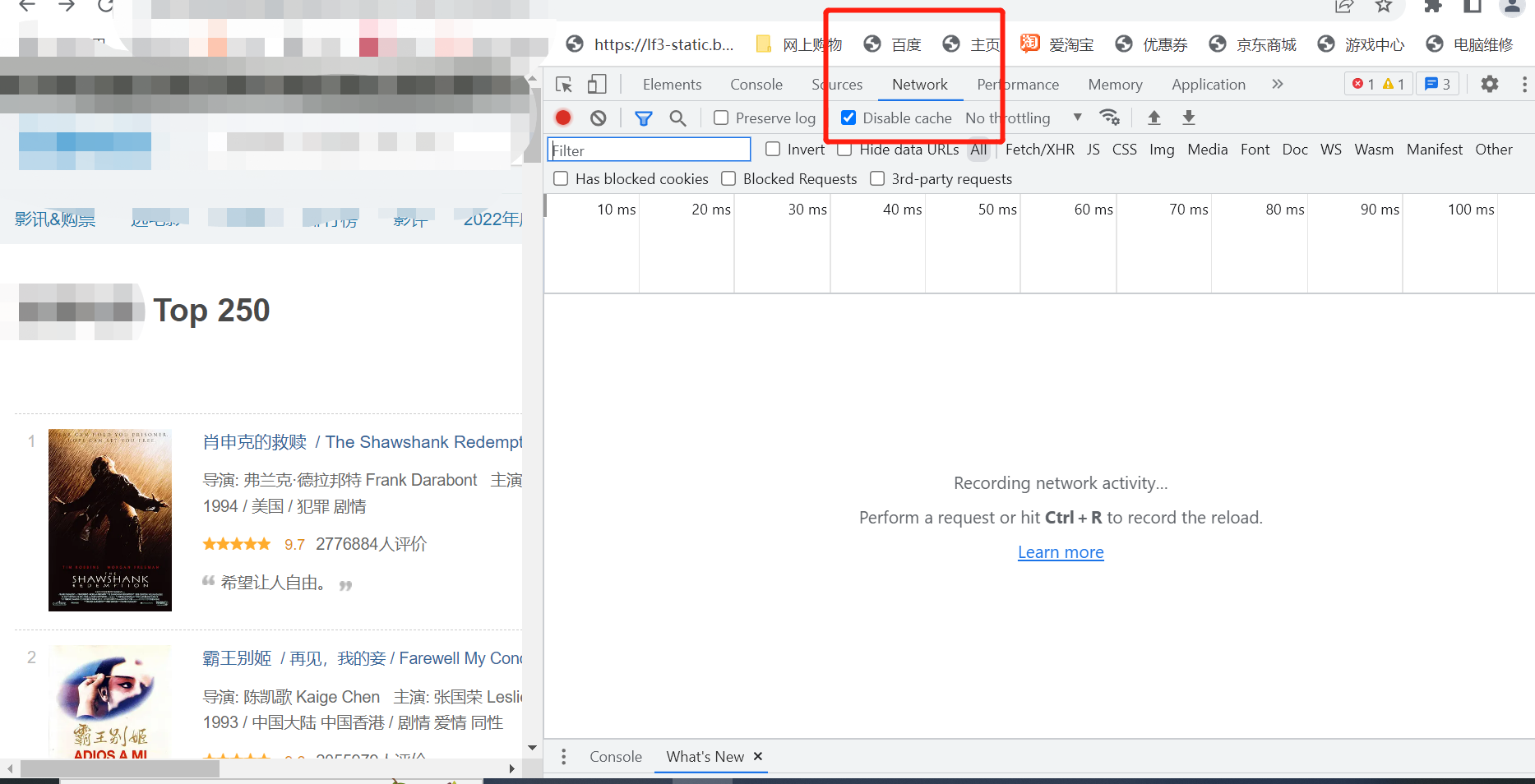Uncheck Disable cache checkbox
This screenshot has width=1535, height=784.
pos(848,118)
